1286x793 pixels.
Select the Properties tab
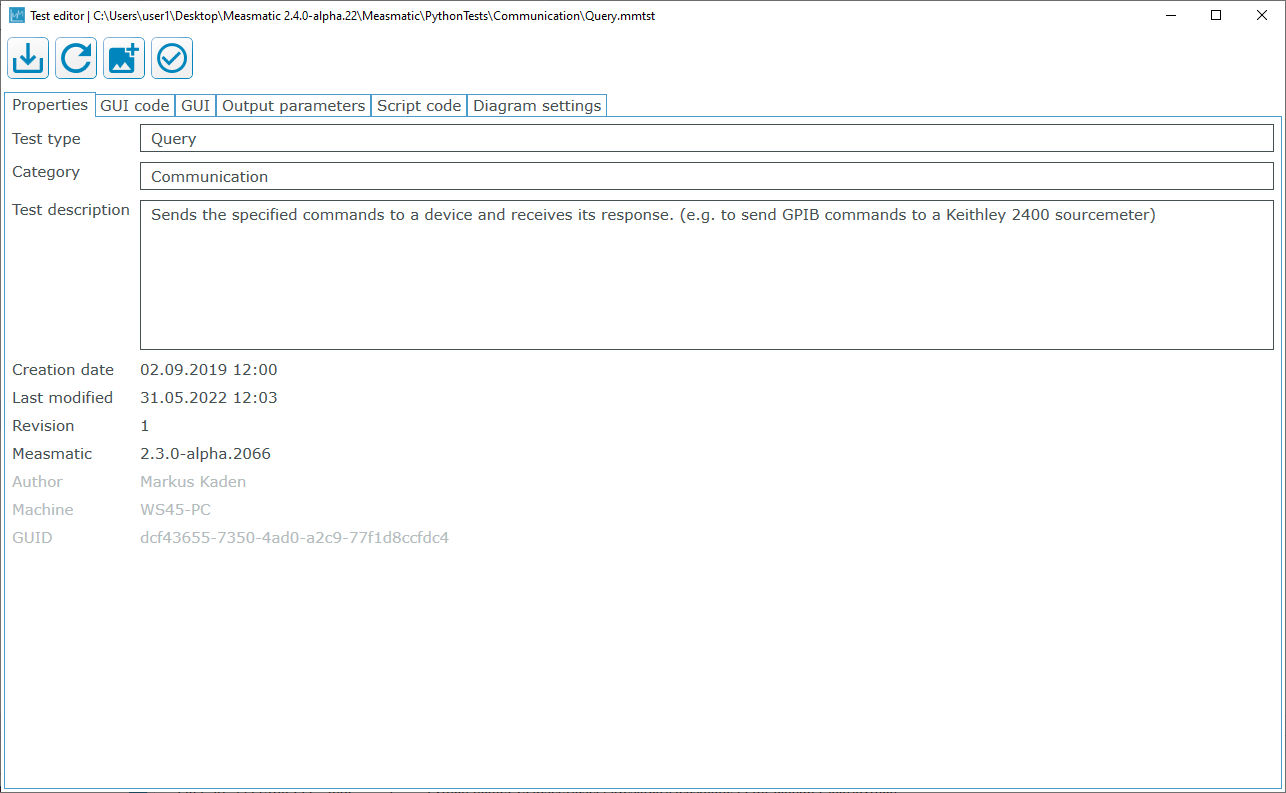50,105
